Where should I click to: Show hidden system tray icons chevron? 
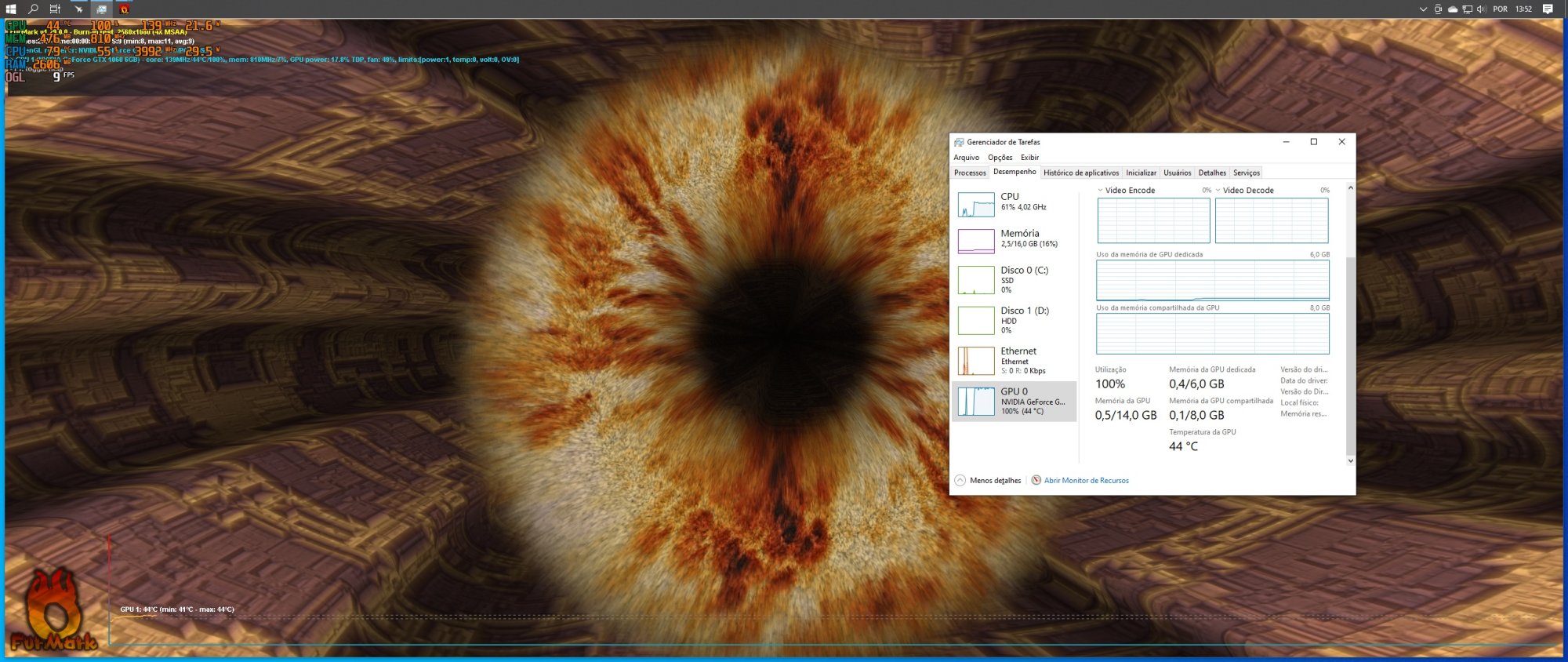1423,9
